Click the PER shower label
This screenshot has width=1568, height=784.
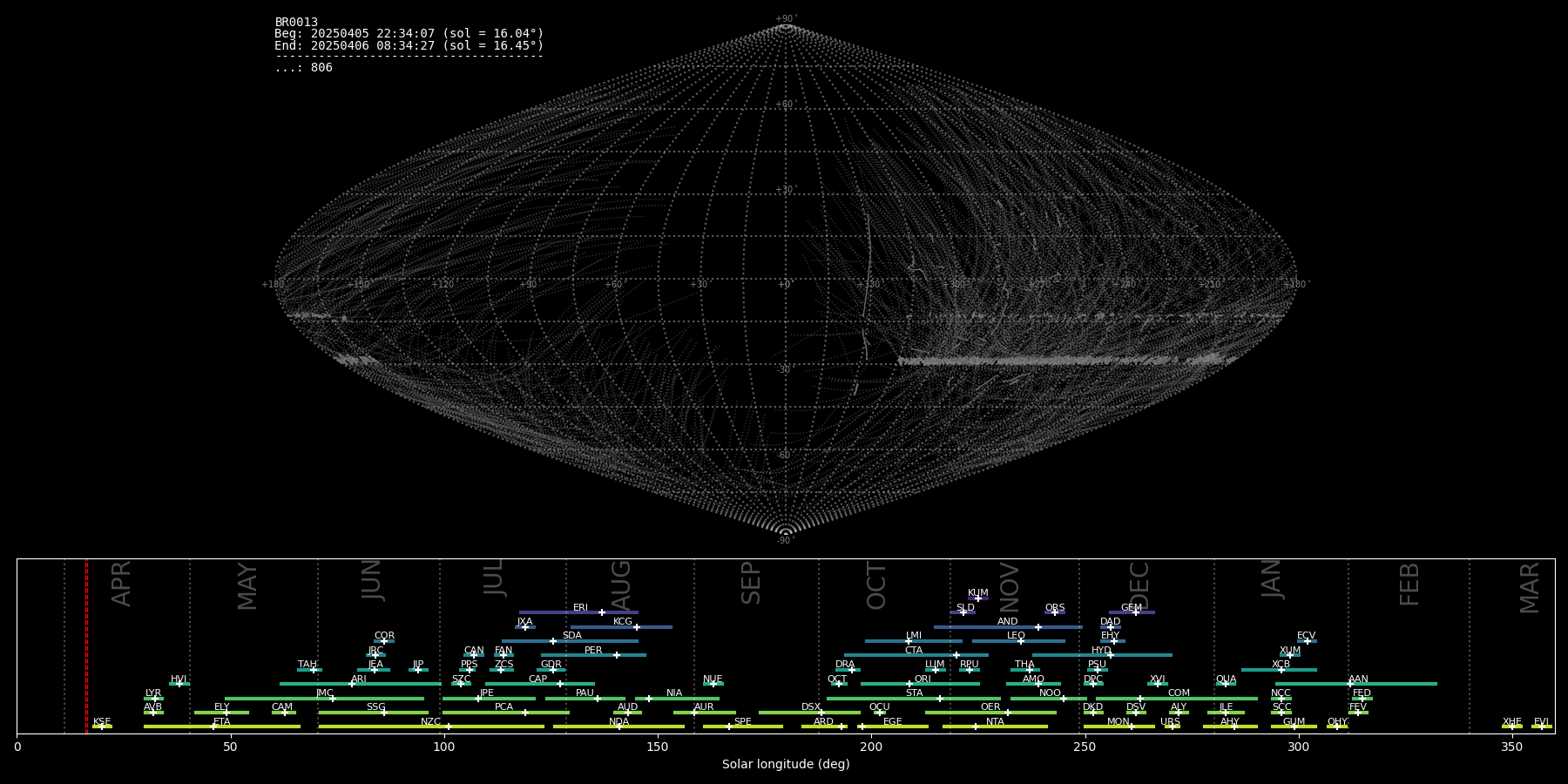click(x=593, y=651)
